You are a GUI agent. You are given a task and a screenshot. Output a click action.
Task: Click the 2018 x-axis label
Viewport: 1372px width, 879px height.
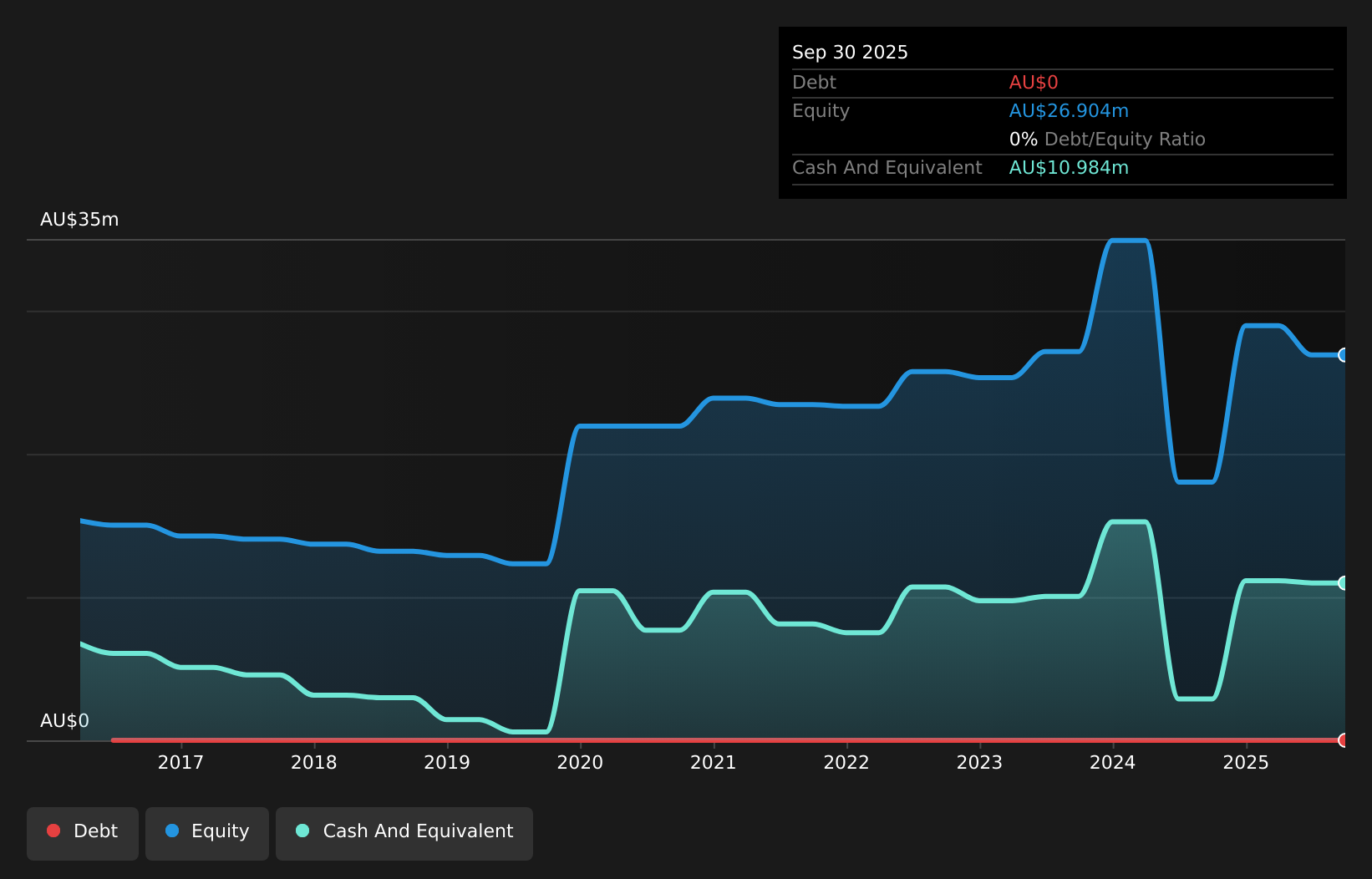tap(314, 762)
